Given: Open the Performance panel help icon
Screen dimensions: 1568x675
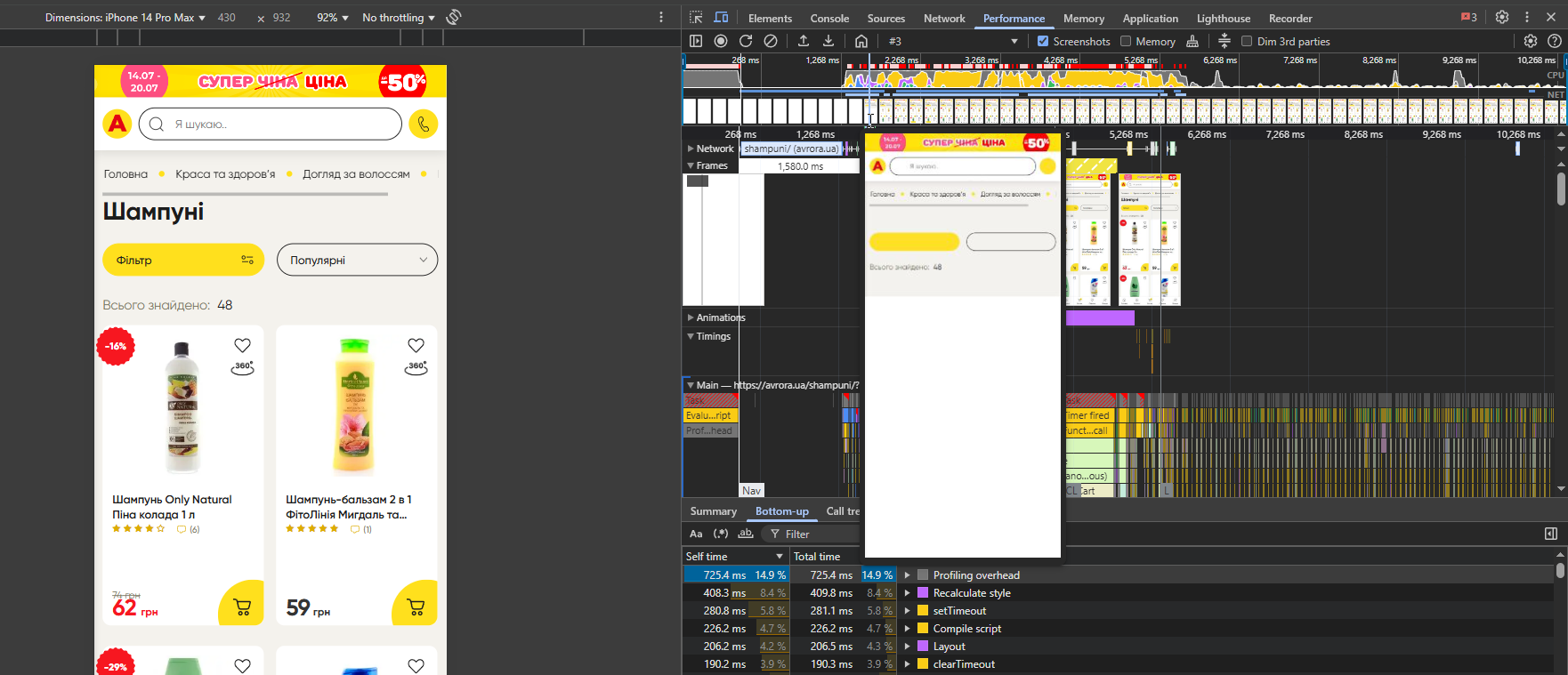Looking at the screenshot, I should click(x=1555, y=41).
